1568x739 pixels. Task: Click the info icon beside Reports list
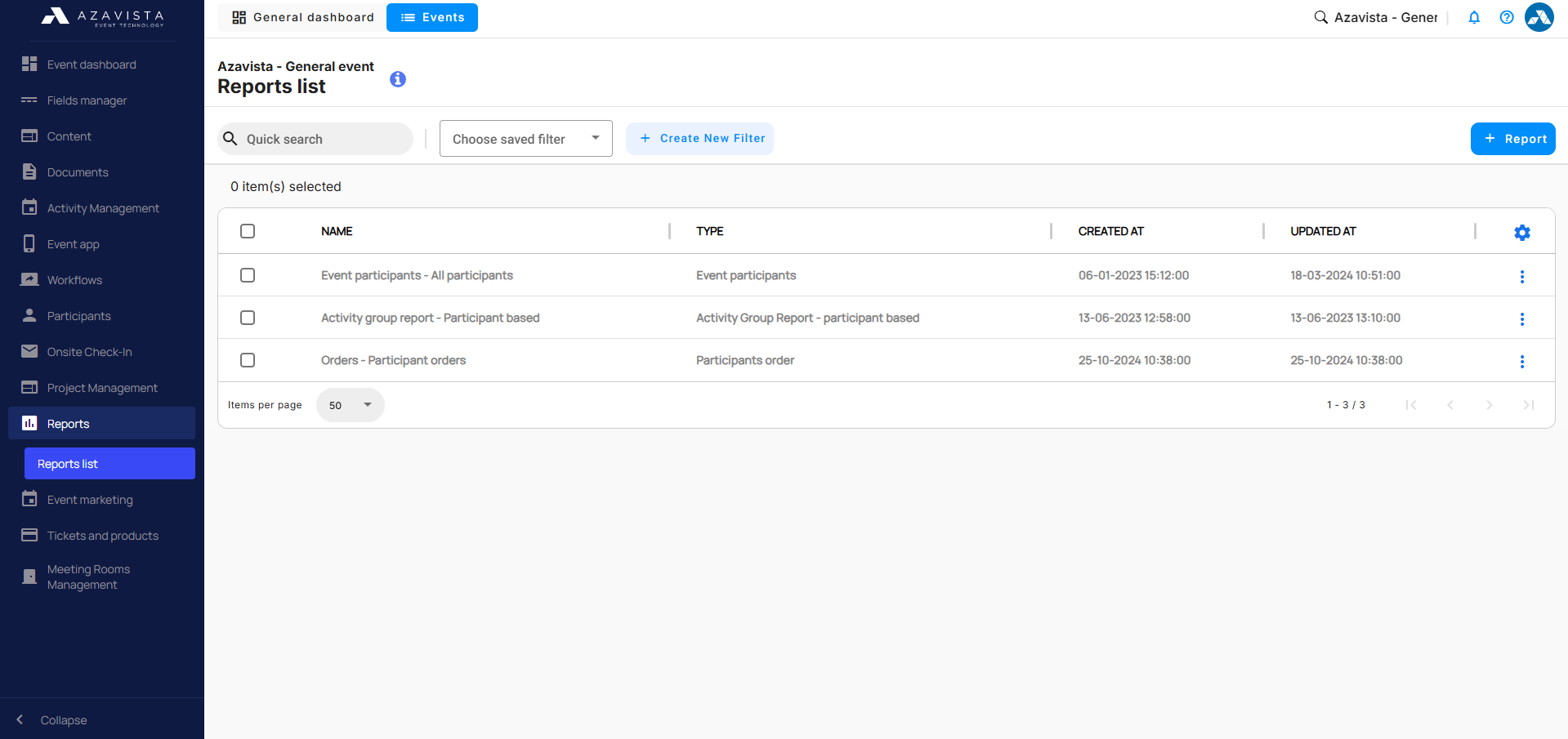(398, 79)
